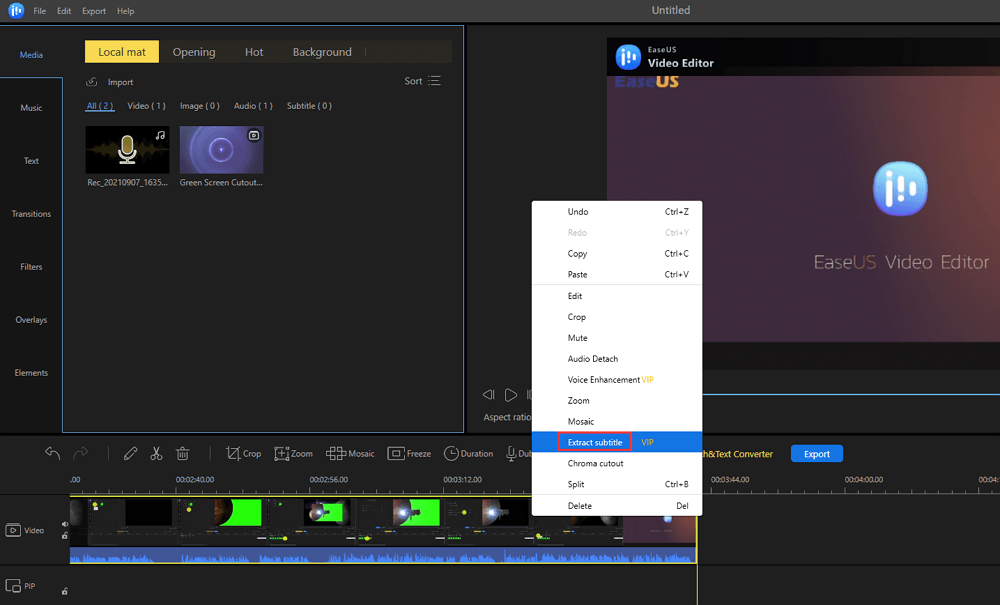Click the scissors split toolbar icon
This screenshot has width=1000, height=605.
click(156, 453)
